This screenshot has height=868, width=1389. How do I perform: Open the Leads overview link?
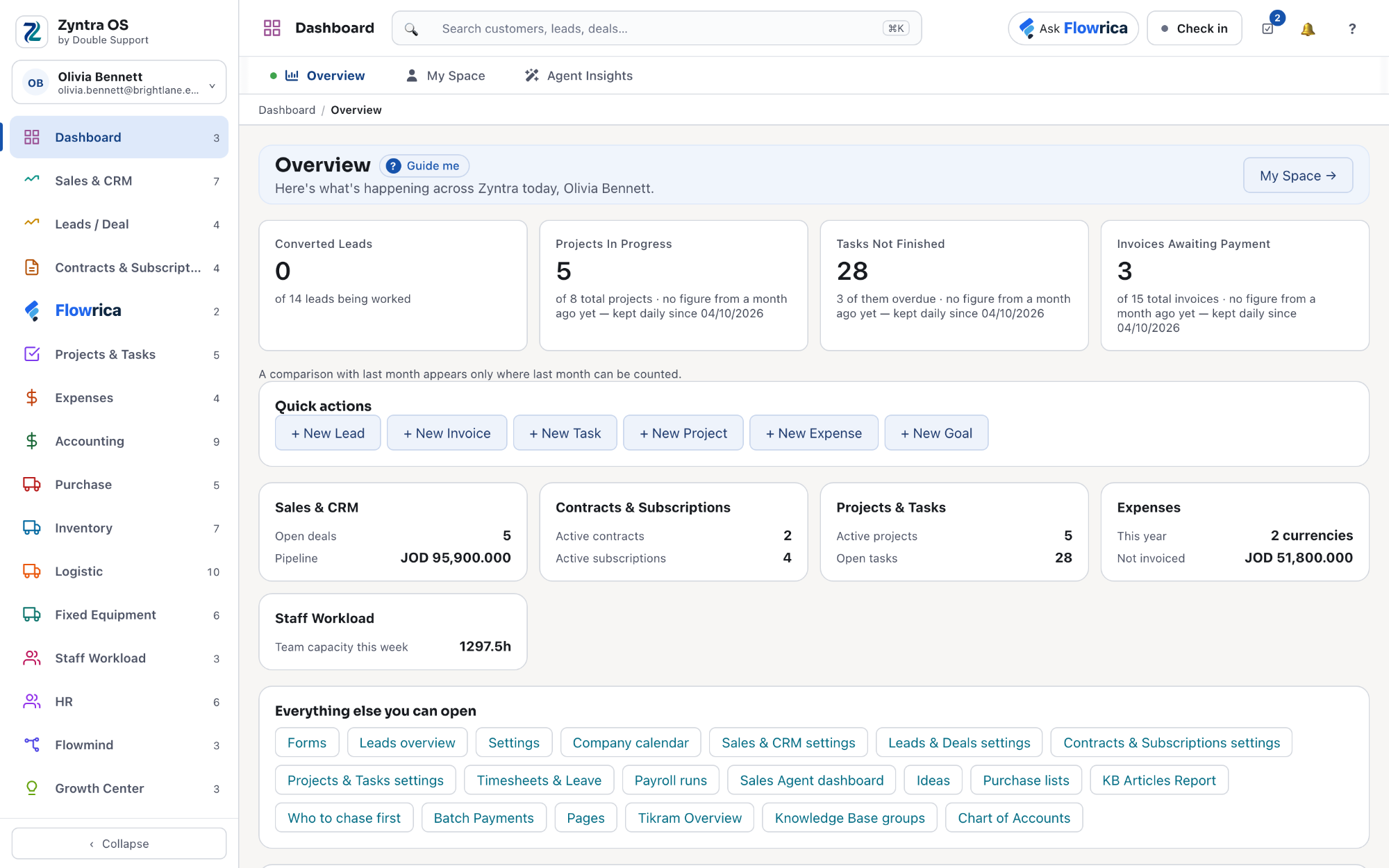408,743
